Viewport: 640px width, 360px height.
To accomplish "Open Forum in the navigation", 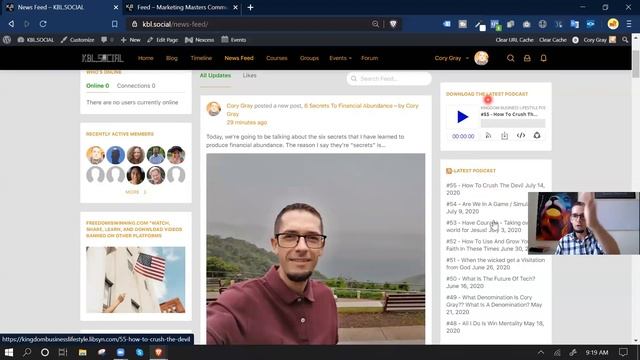I will (369, 58).
